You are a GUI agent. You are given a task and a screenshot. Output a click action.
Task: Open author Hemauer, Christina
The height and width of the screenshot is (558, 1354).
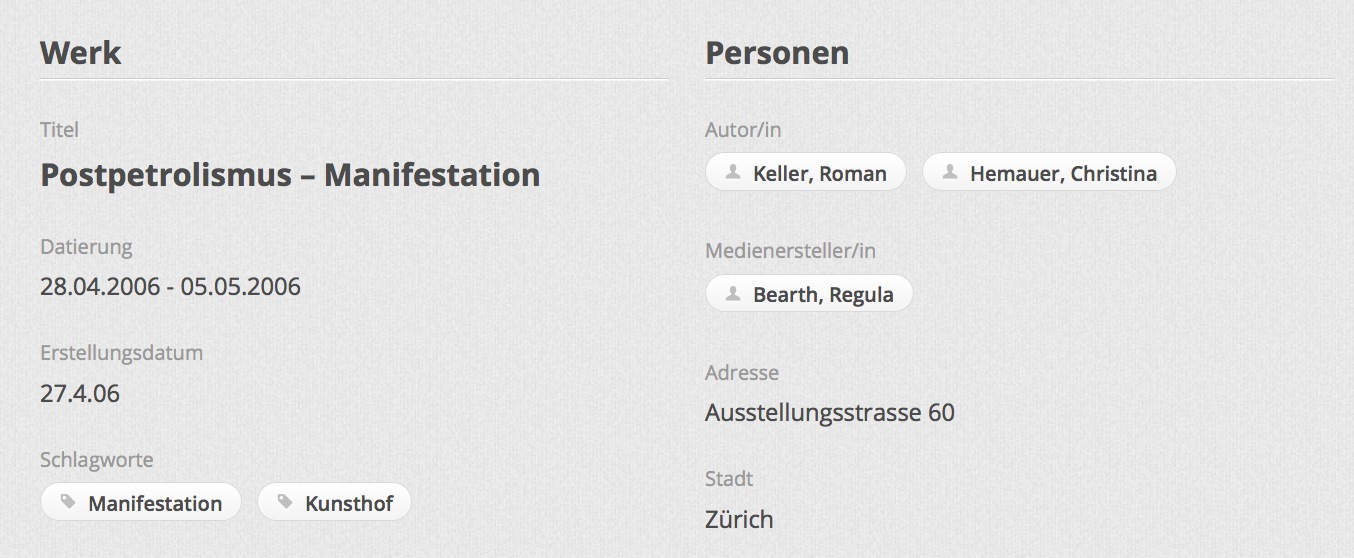1062,173
